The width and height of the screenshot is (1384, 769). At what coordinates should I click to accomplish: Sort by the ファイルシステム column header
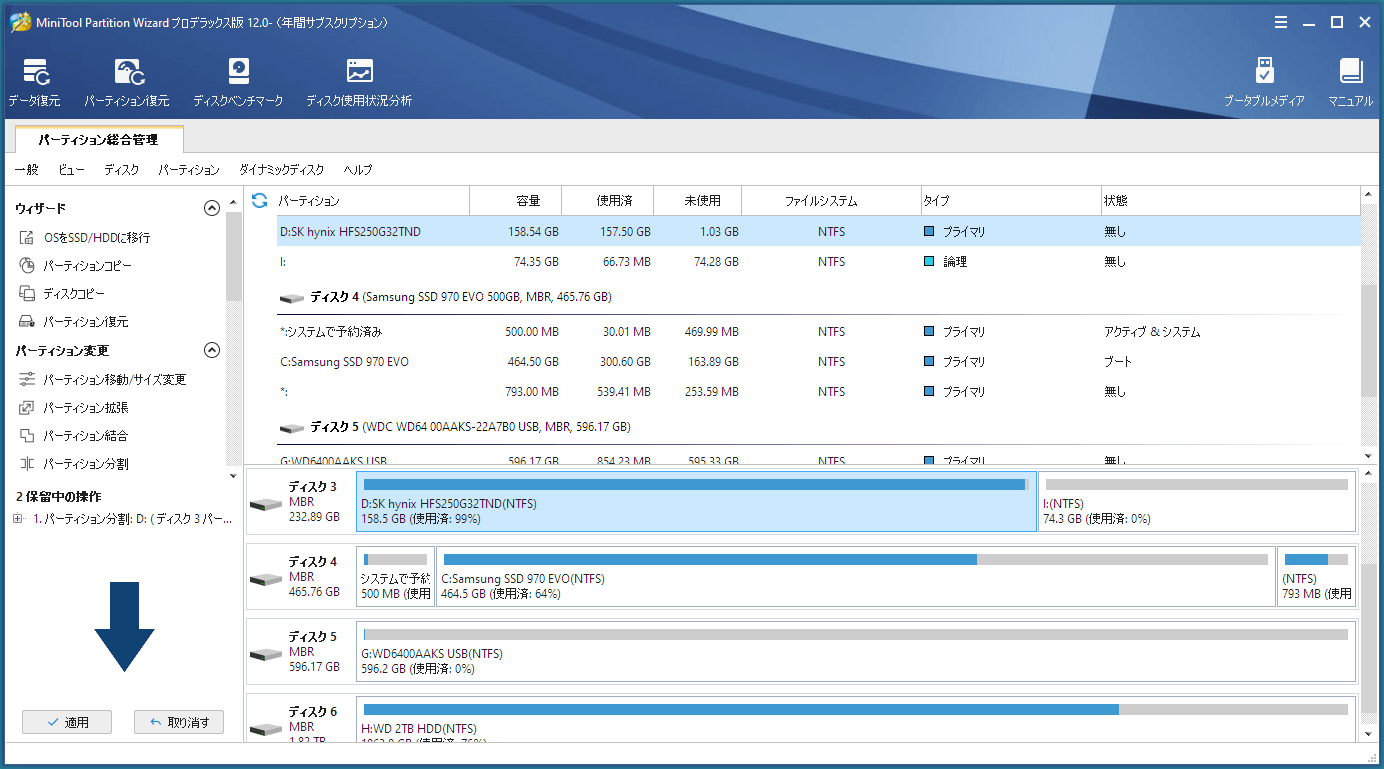click(831, 201)
